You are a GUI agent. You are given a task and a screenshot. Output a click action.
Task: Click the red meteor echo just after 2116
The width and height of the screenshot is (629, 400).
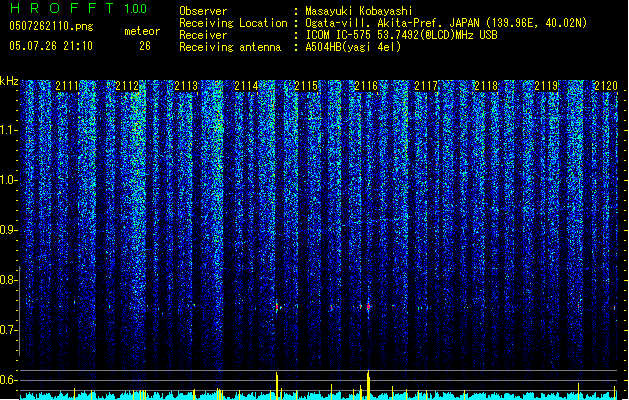[x=368, y=307]
